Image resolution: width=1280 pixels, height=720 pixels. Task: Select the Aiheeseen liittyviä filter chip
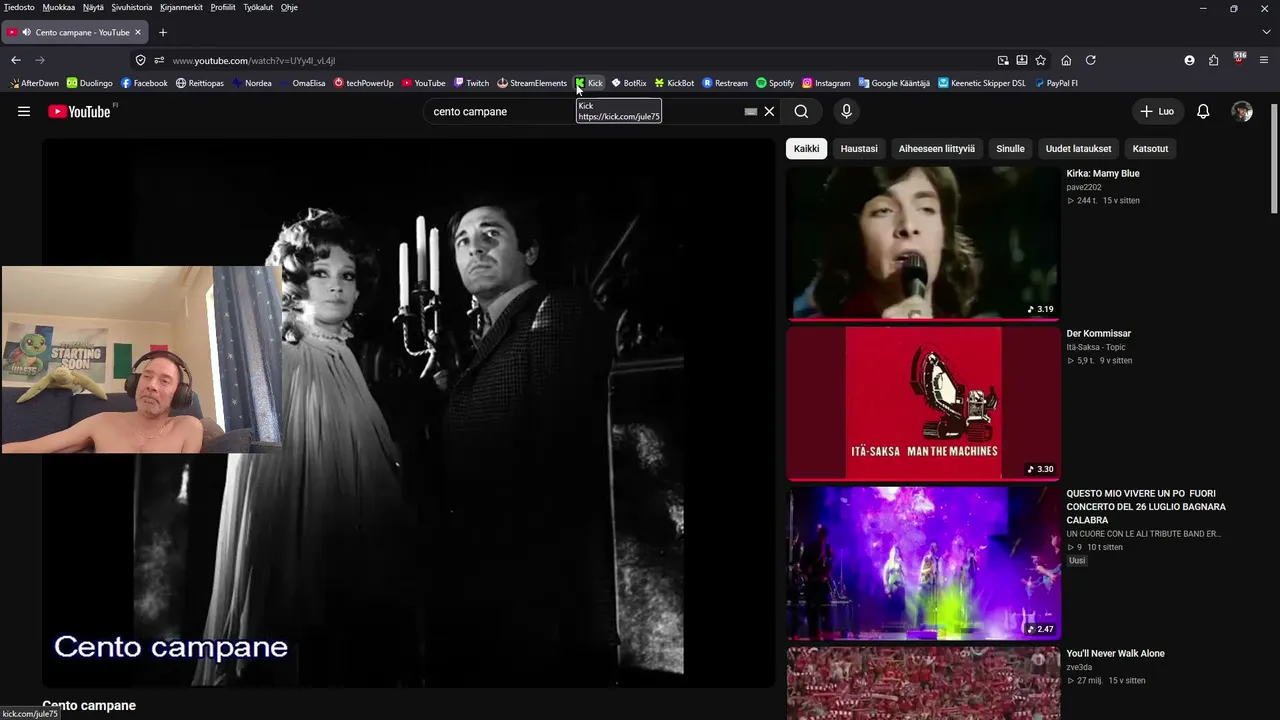point(937,149)
